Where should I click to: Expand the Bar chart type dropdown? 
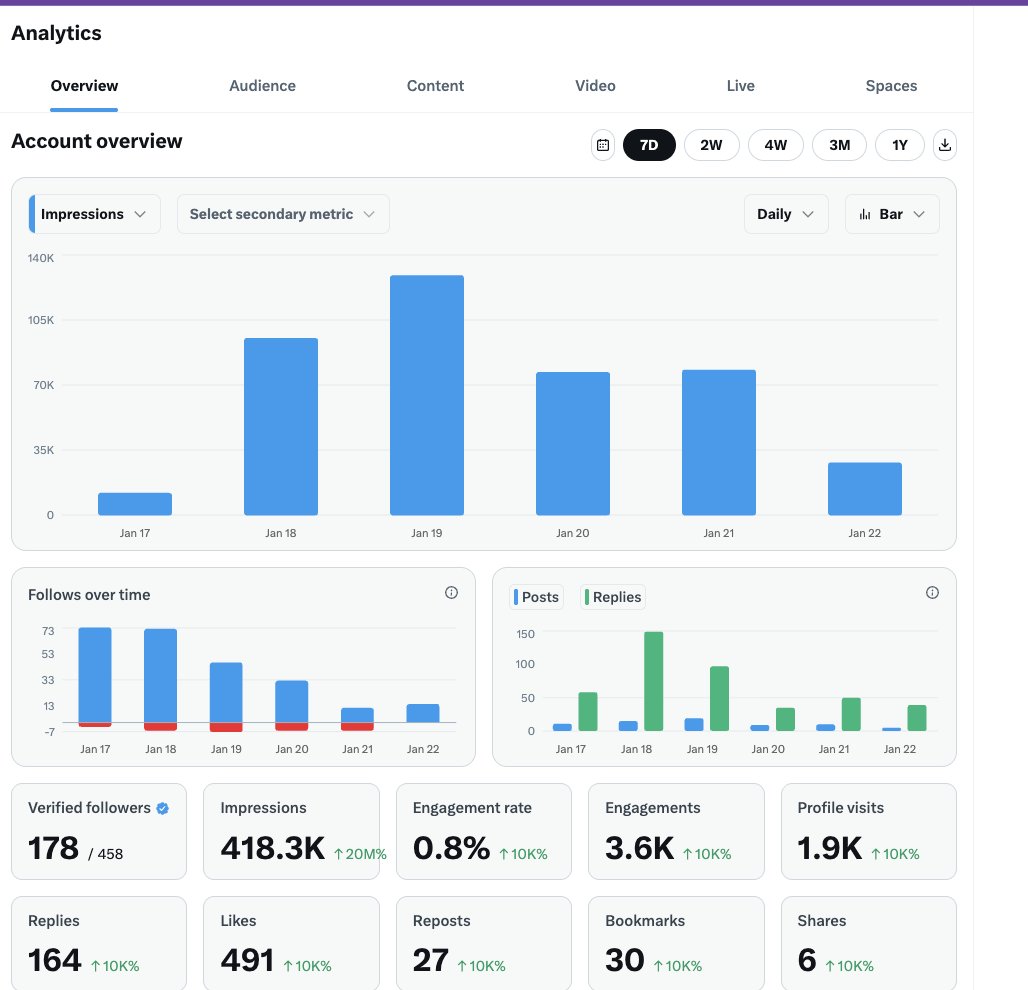[918, 213]
